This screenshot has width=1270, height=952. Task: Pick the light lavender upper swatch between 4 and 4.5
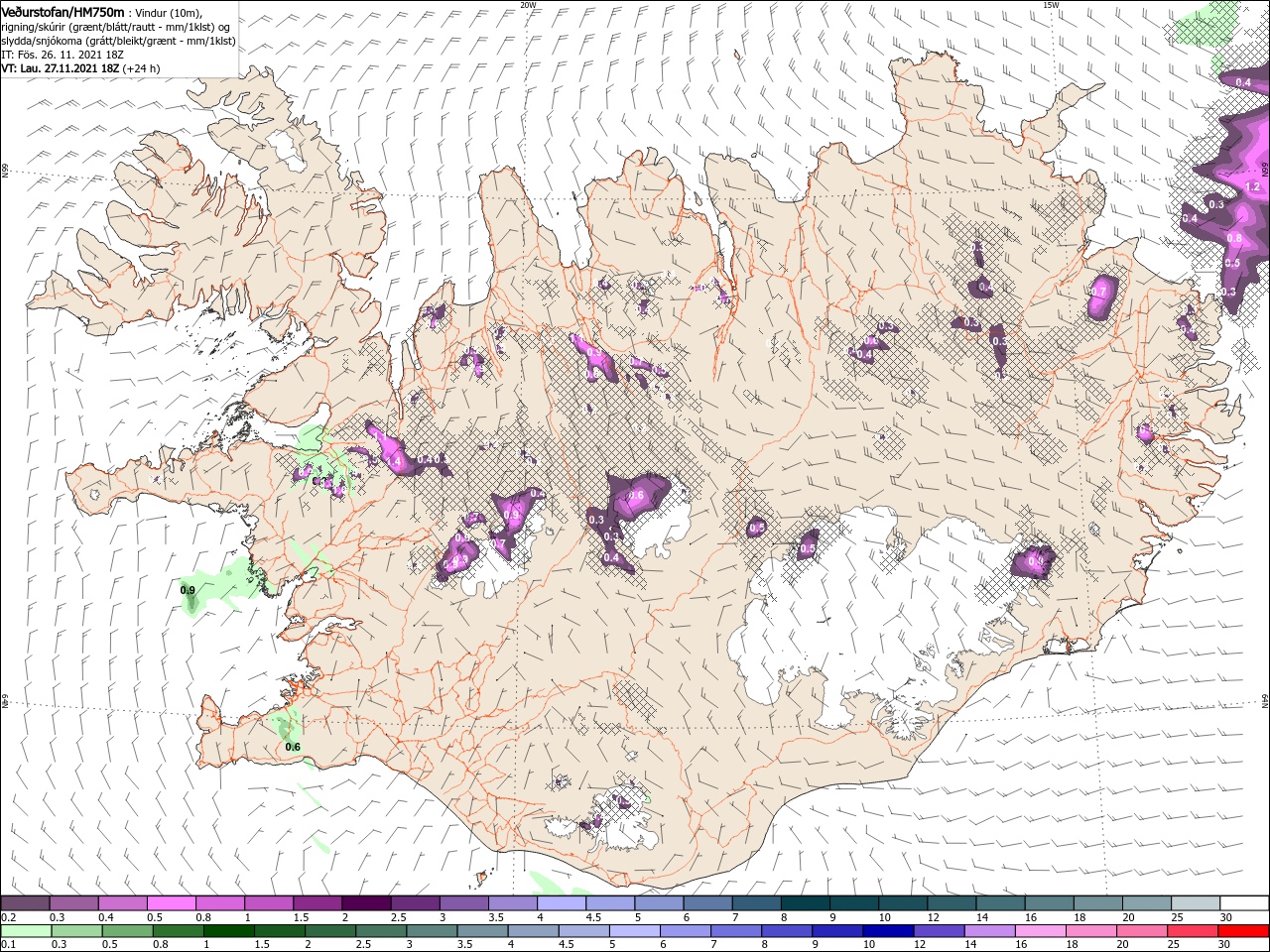pos(562,903)
